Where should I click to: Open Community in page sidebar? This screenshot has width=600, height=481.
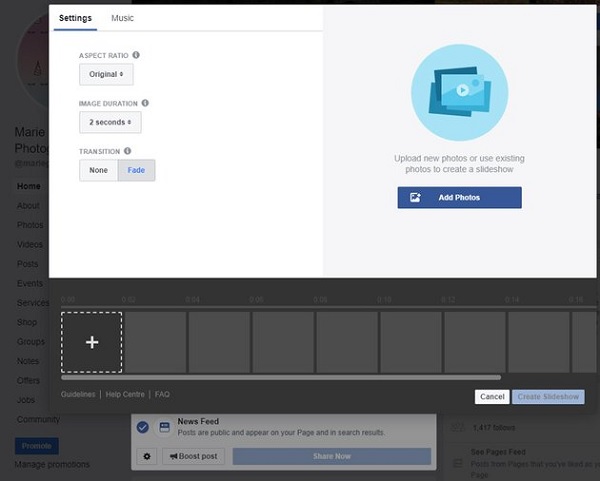coord(38,419)
